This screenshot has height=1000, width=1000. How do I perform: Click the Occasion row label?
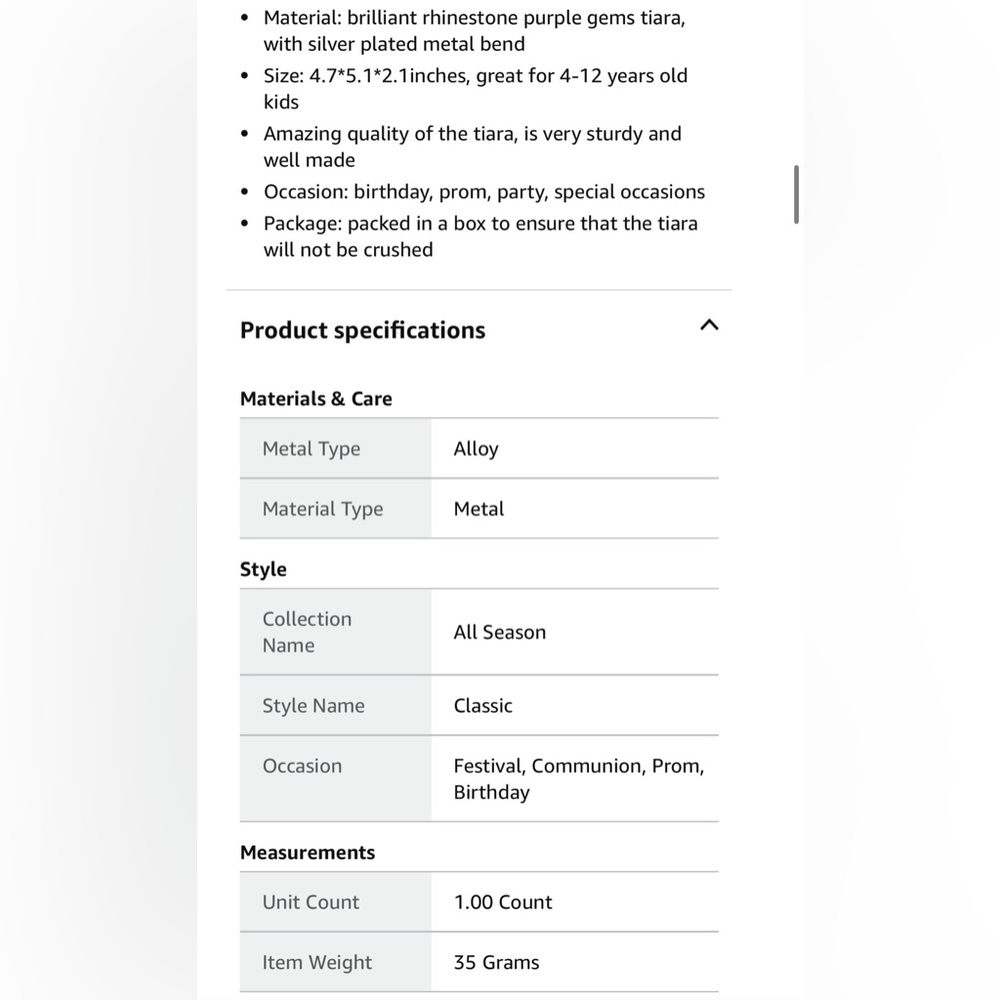tap(302, 765)
